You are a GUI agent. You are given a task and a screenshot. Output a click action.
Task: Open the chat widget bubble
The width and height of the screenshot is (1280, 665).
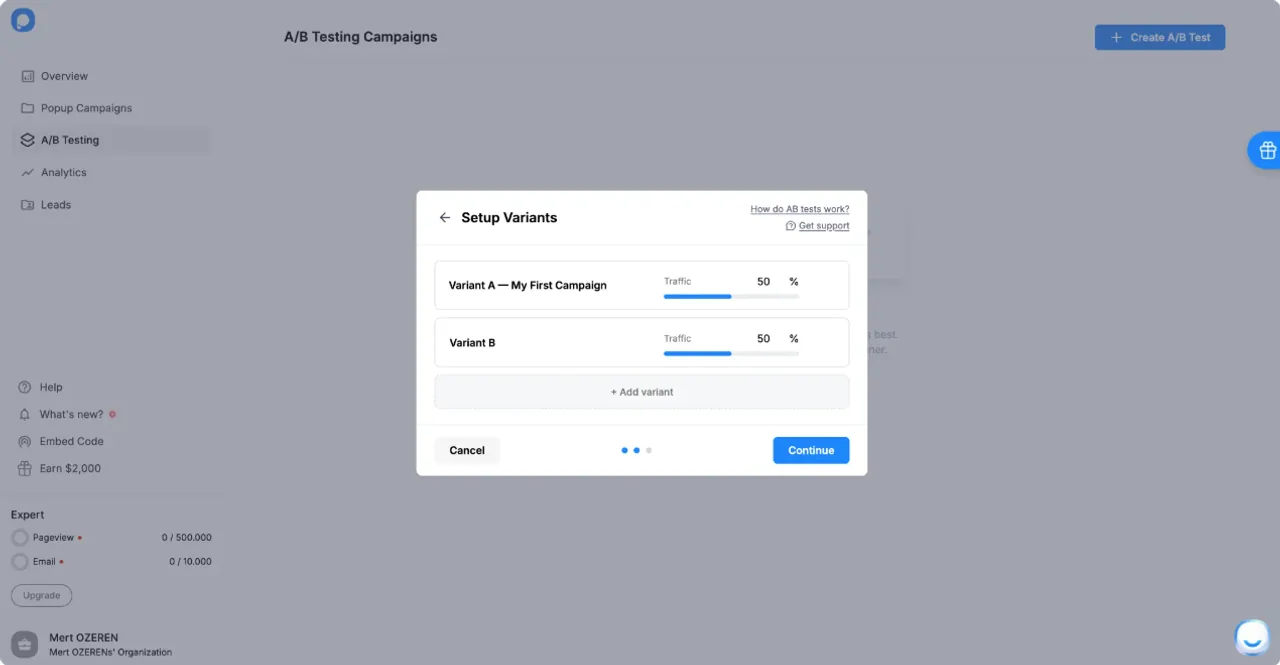click(1252, 636)
